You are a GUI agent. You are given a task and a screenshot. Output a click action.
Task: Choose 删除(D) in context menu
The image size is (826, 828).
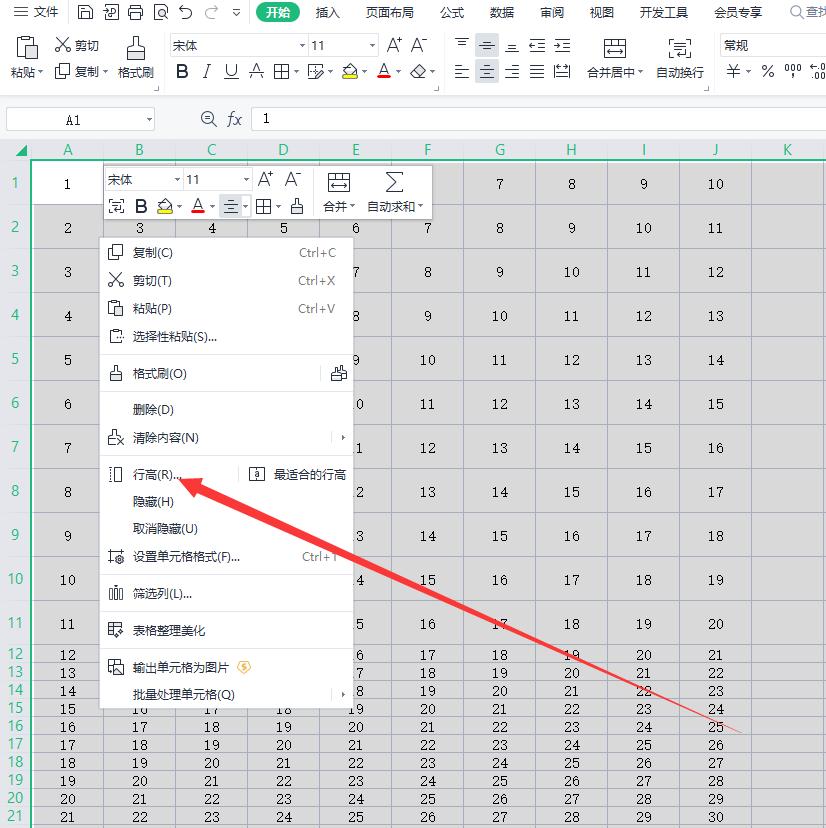pyautogui.click(x=227, y=410)
